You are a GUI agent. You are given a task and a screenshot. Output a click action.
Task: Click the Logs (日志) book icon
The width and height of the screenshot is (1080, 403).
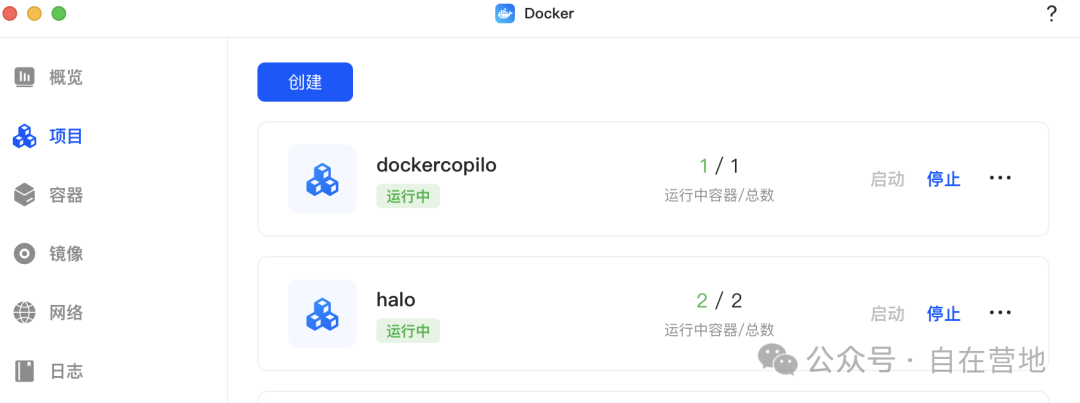point(25,372)
